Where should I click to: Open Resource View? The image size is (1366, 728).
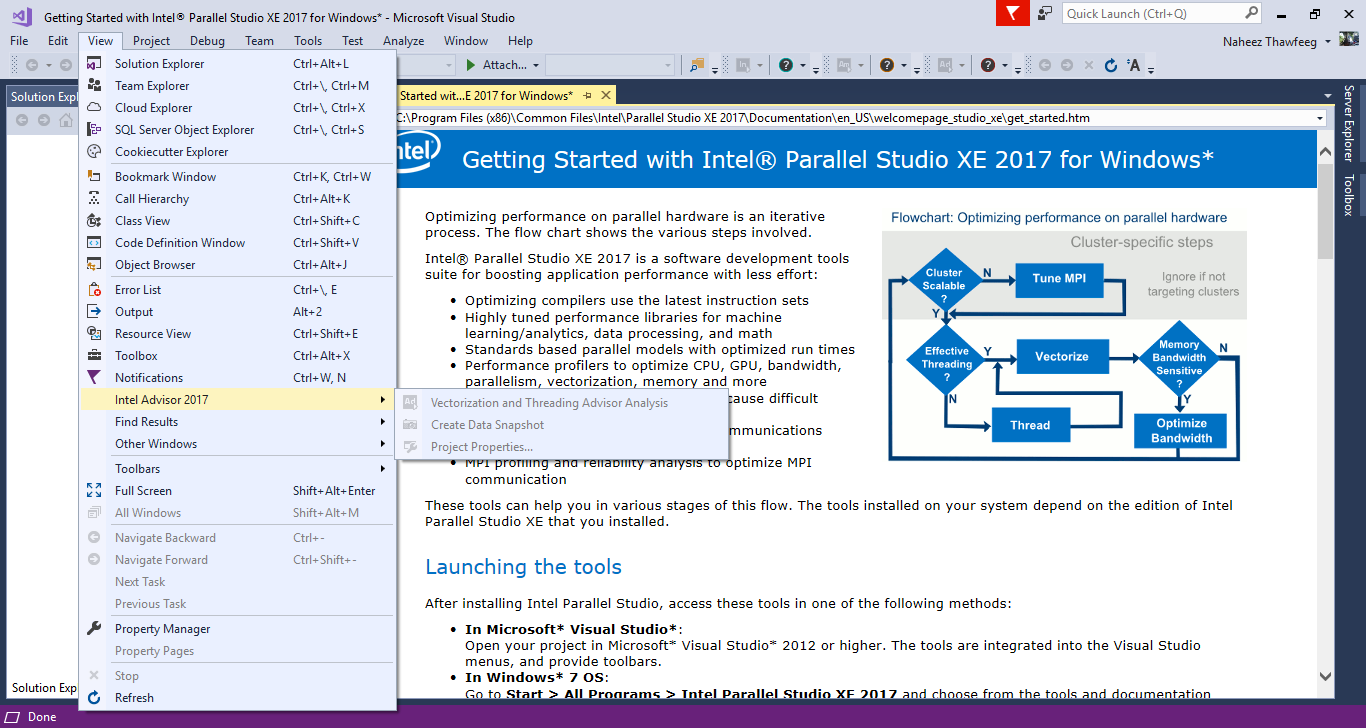[237, 334]
